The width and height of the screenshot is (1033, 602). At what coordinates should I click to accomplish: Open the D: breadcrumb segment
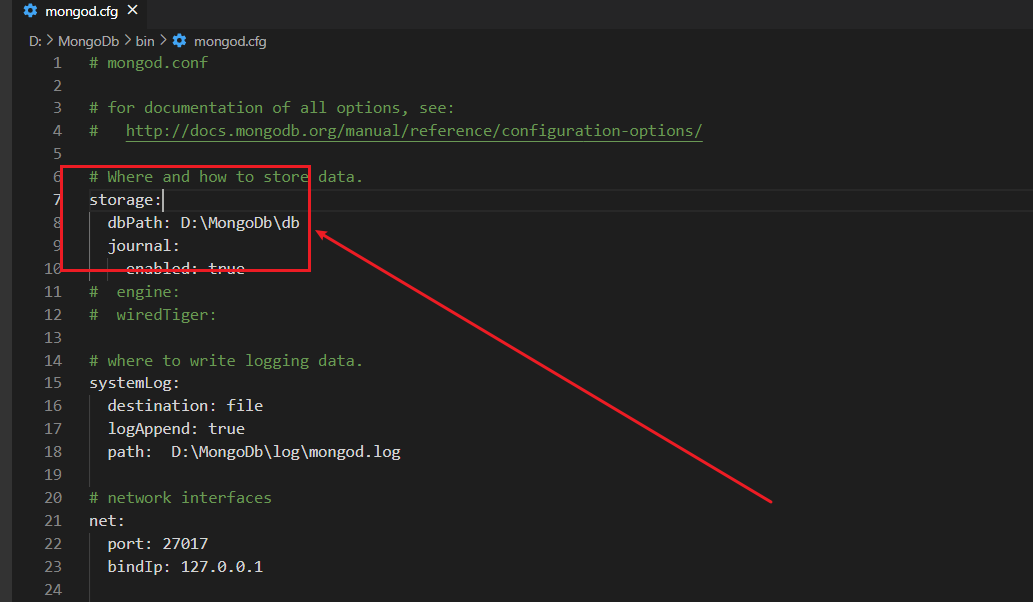[x=35, y=41]
